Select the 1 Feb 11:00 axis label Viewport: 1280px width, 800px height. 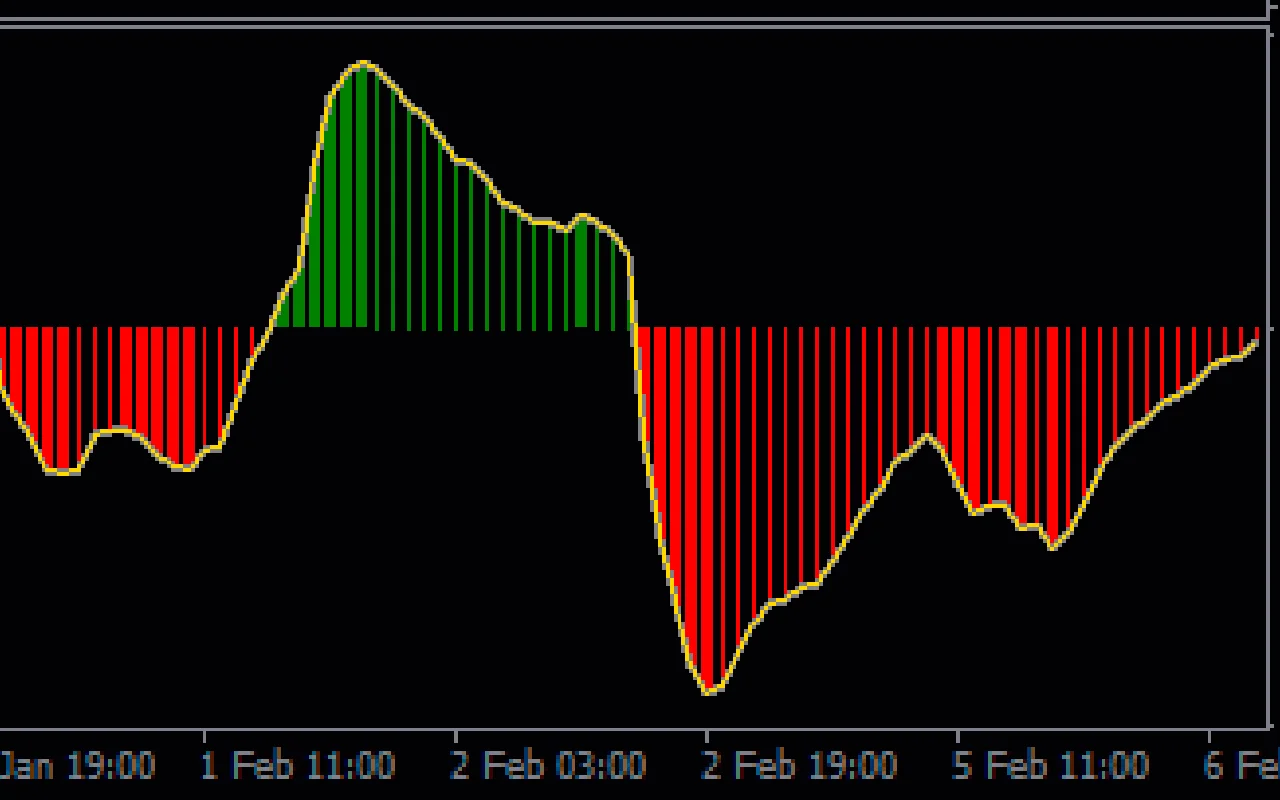300,766
